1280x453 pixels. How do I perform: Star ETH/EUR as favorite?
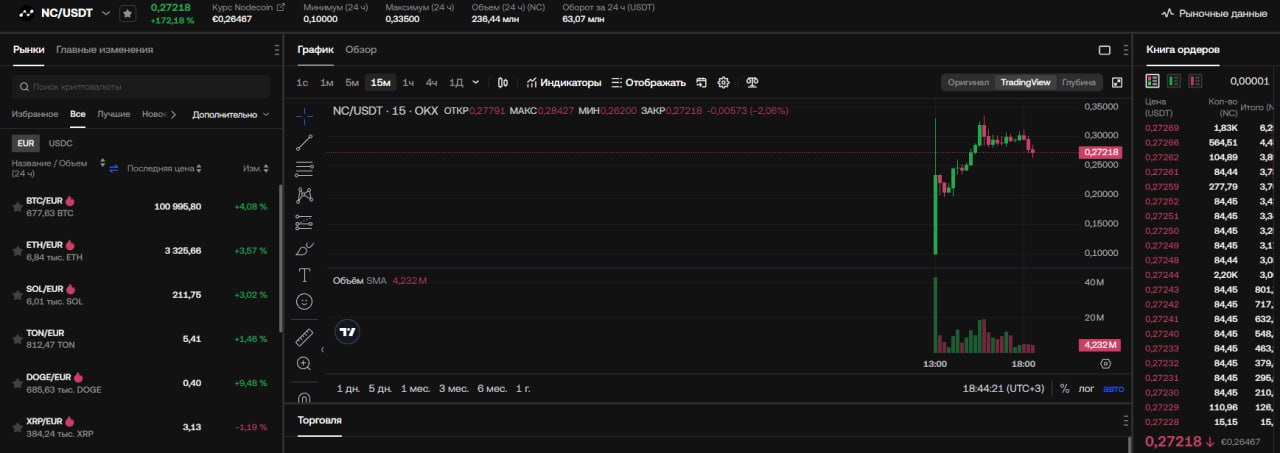(17, 250)
